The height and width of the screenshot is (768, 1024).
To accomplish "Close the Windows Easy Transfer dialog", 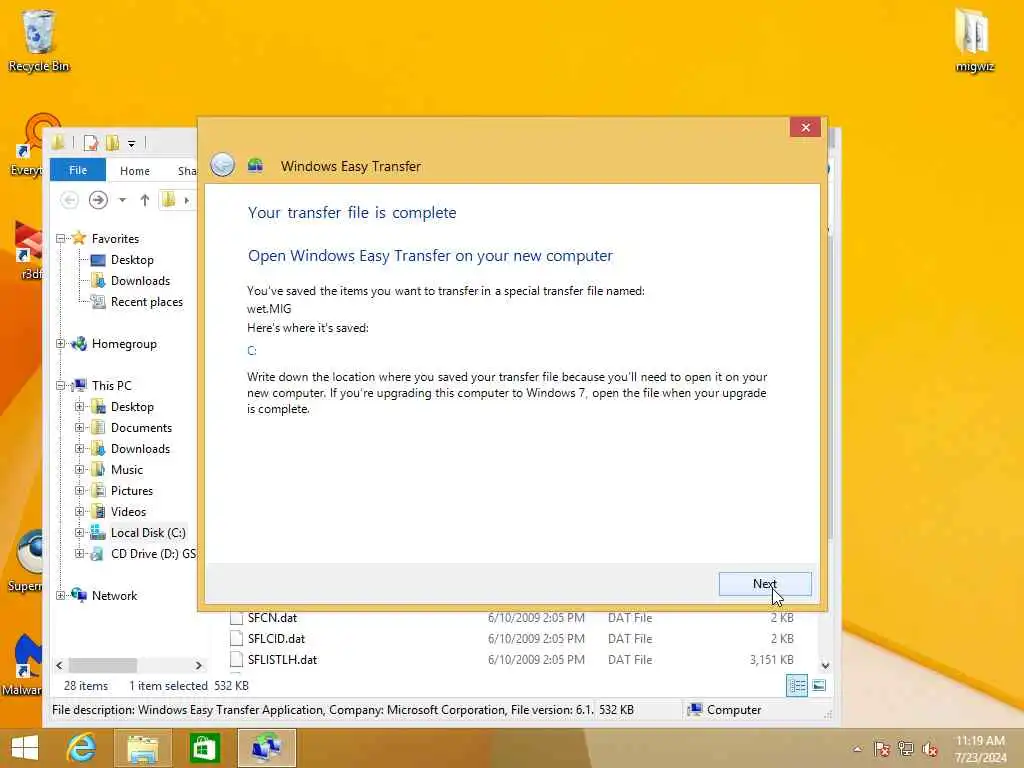I will (x=805, y=127).
